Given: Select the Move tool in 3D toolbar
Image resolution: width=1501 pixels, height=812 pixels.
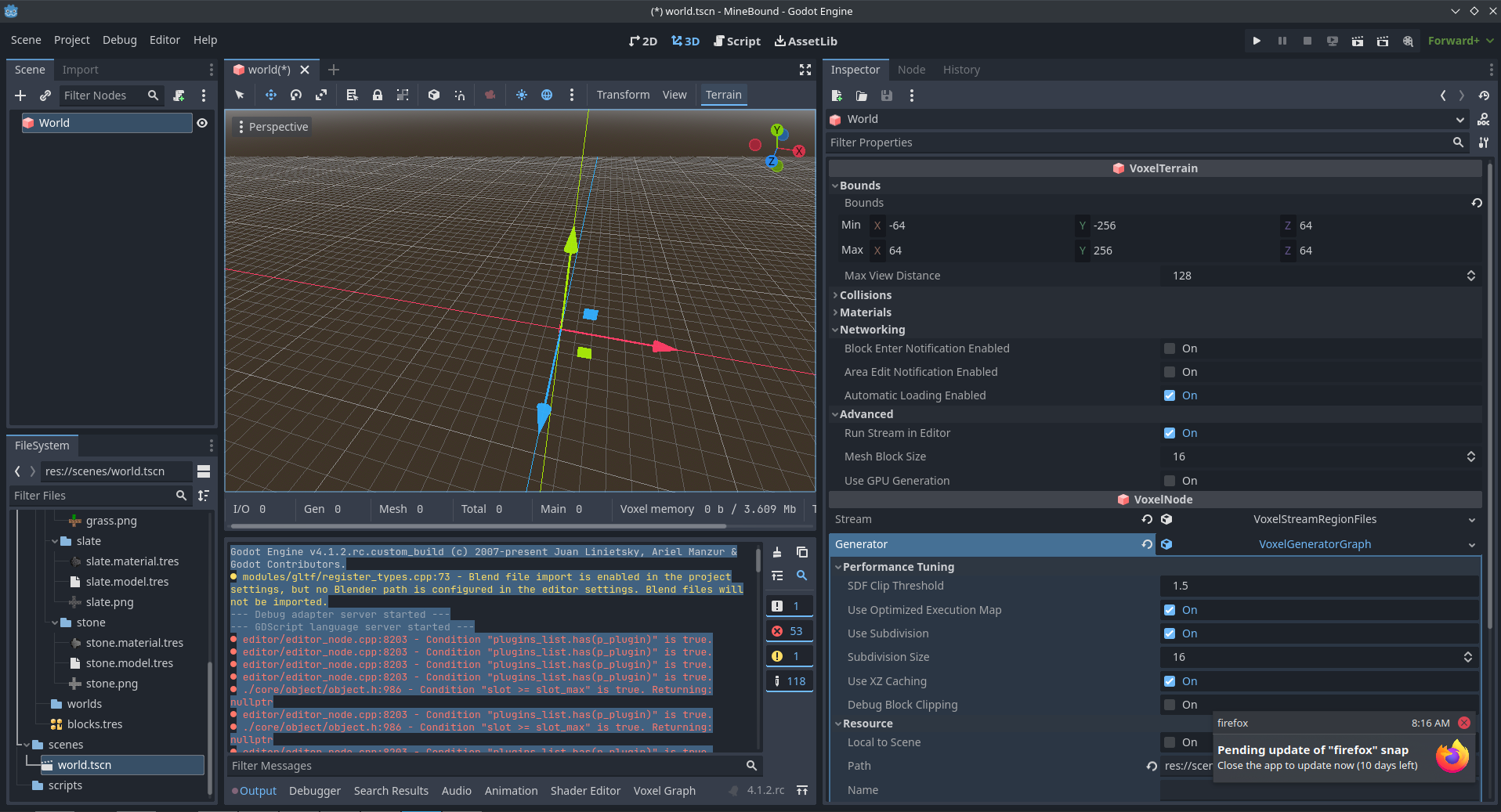Looking at the screenshot, I should [270, 95].
